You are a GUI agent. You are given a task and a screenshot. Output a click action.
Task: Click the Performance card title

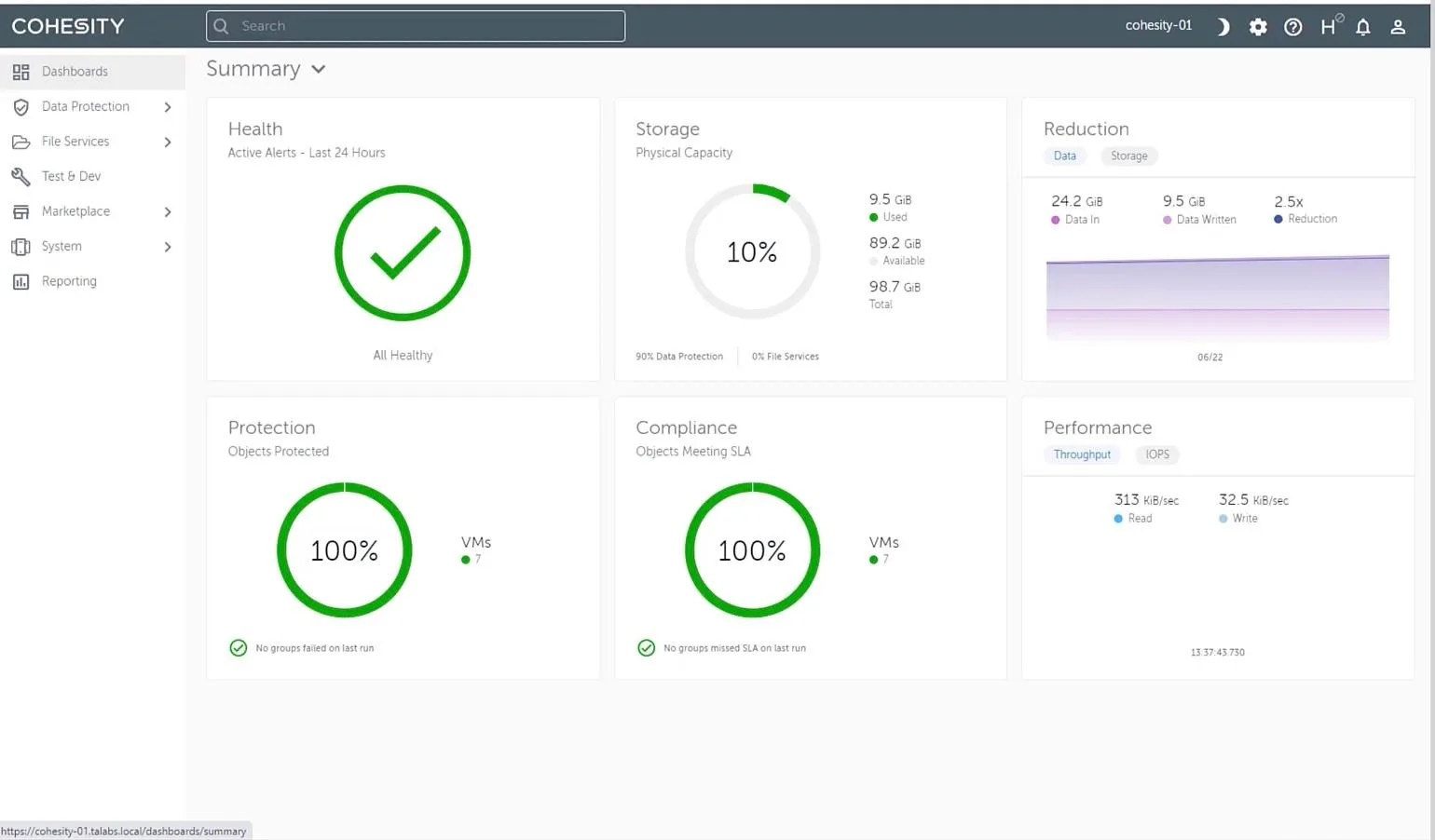(x=1097, y=428)
